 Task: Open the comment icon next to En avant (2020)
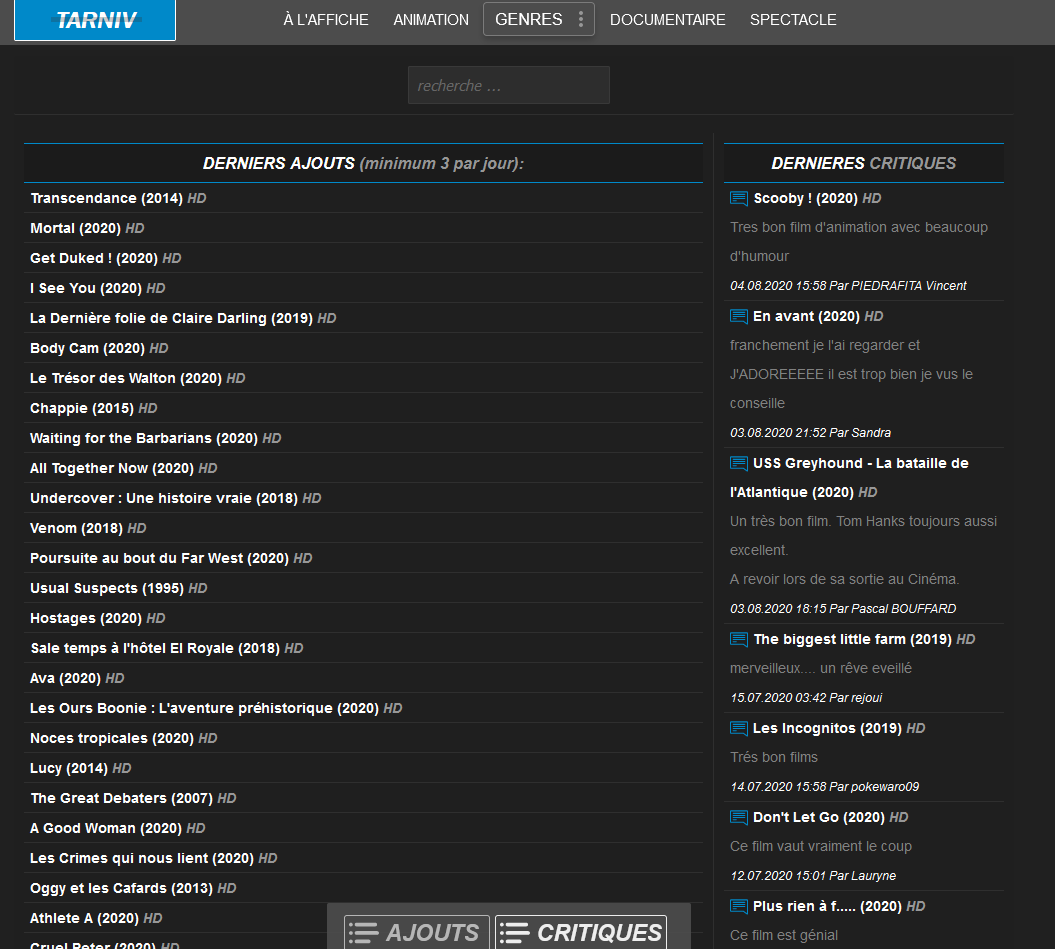coord(739,316)
